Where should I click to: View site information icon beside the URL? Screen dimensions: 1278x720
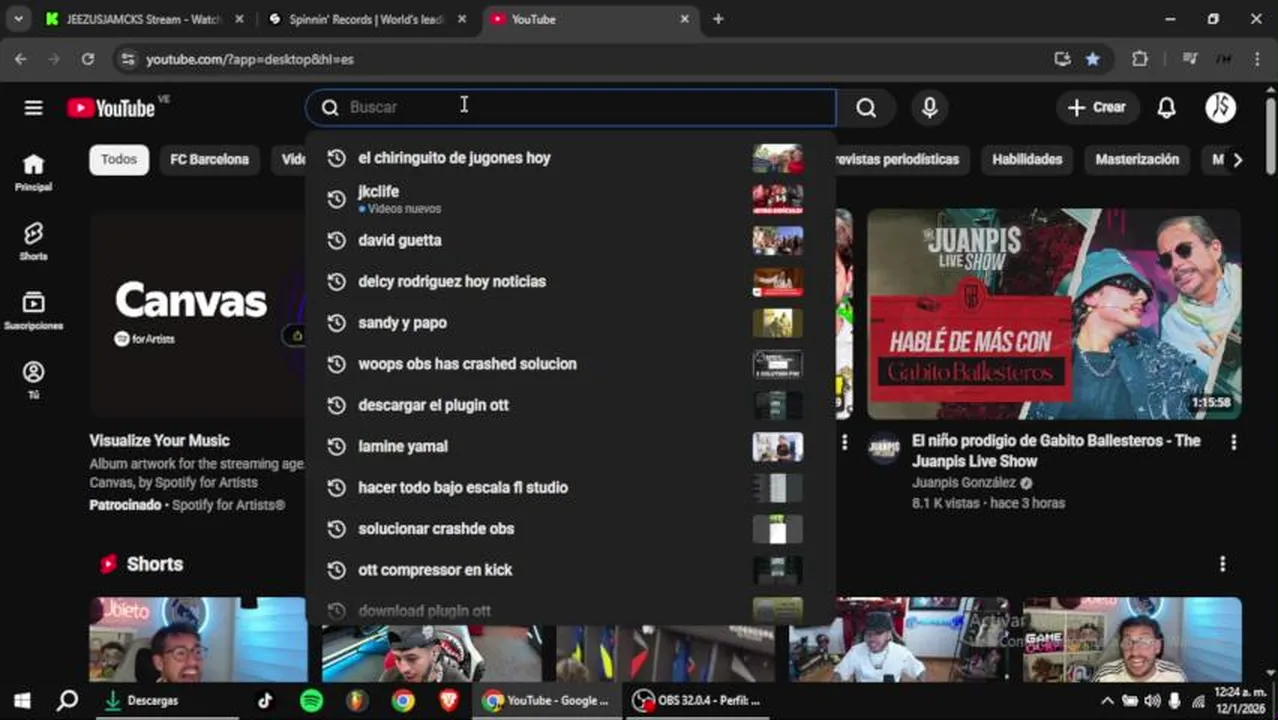tap(127, 59)
